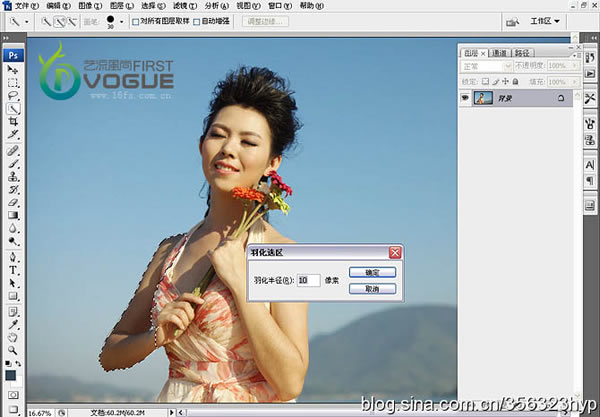Screen dimensions: 600x417
Task: Select the Rectangular Marquee tool
Action: (x=13, y=83)
